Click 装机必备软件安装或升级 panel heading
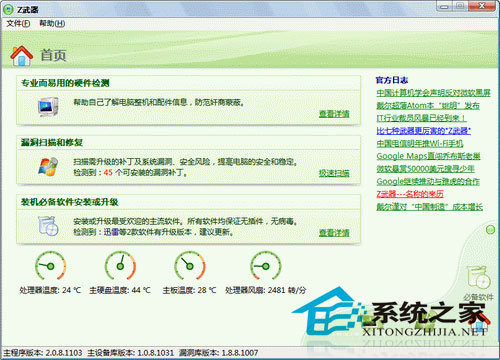The height and width of the screenshot is (360, 500). pos(69,202)
